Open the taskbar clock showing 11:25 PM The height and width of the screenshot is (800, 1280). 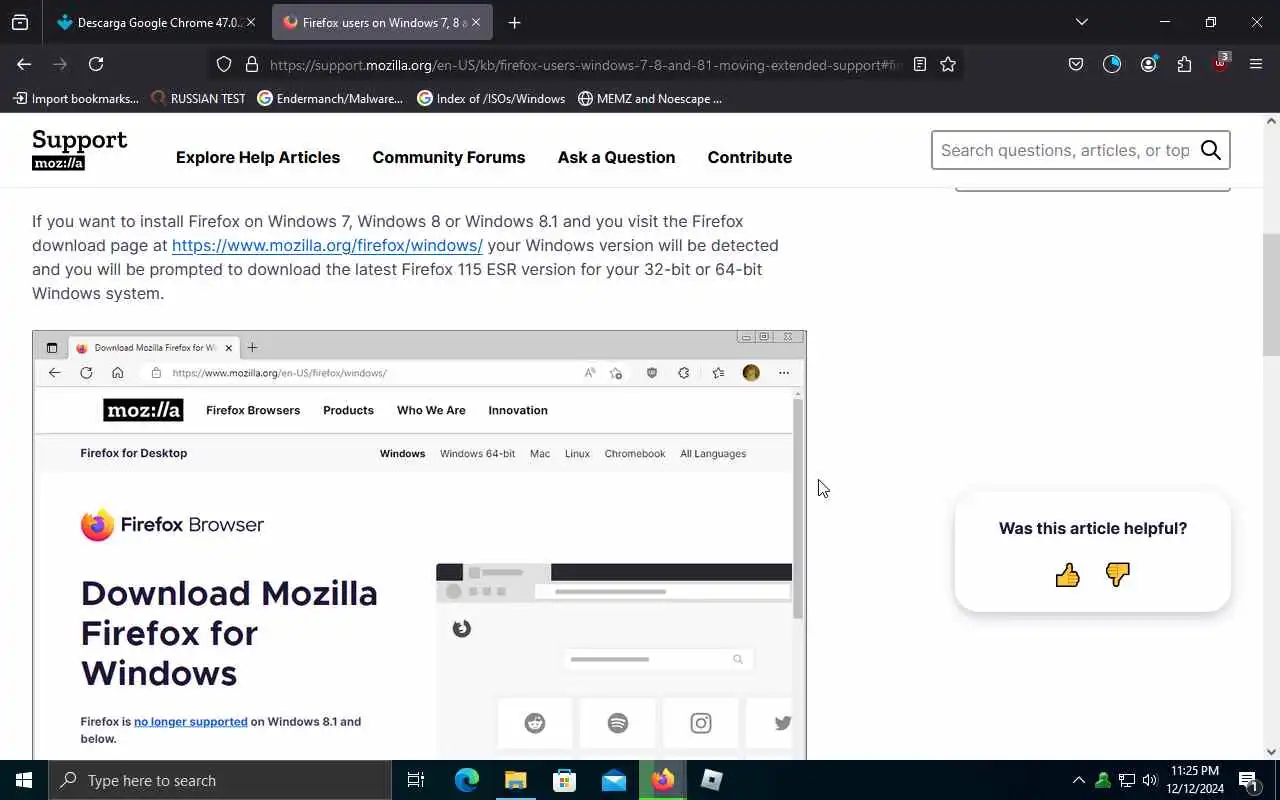(1195, 780)
